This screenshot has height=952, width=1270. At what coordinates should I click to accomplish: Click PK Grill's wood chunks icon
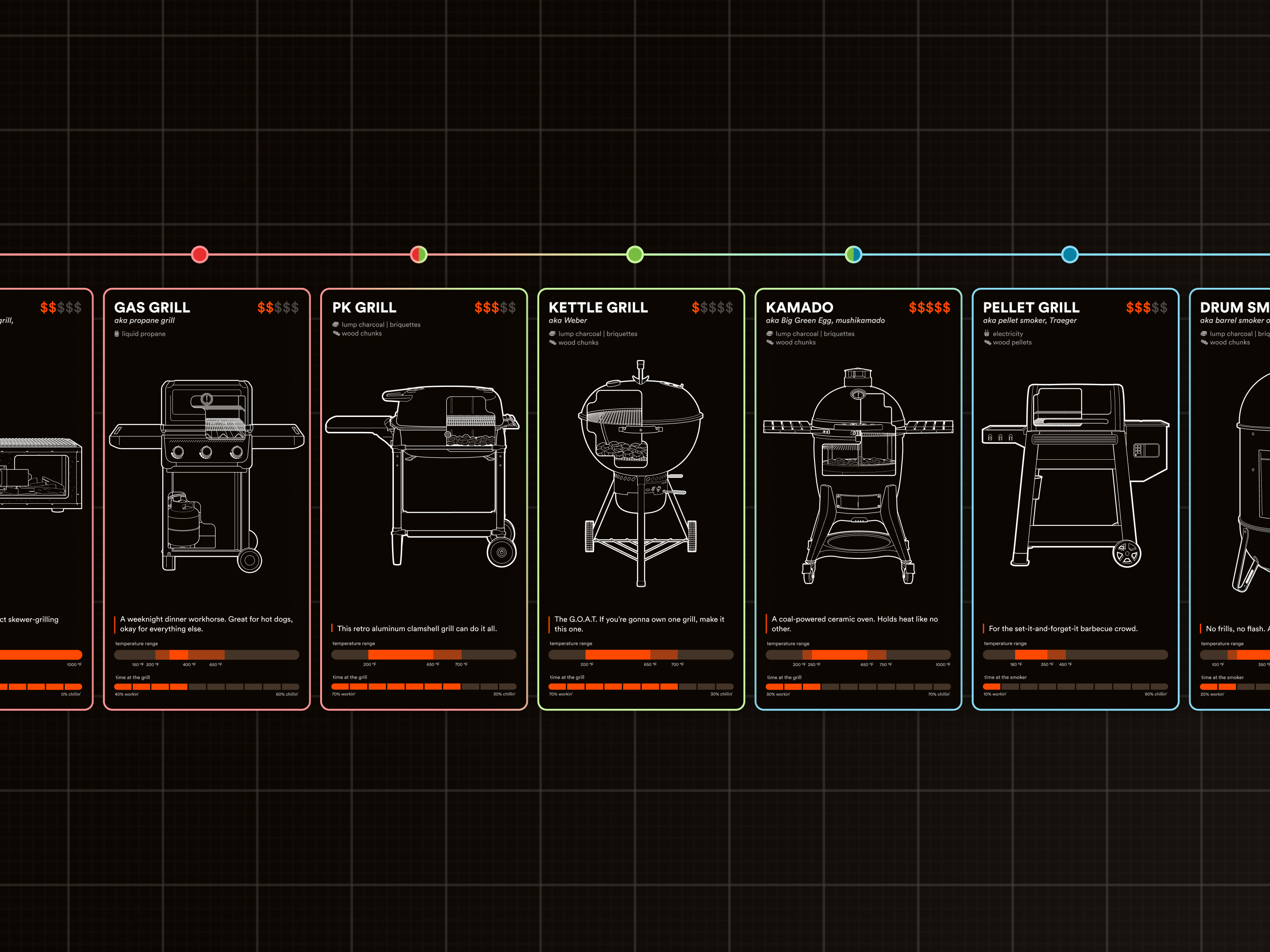(x=336, y=333)
